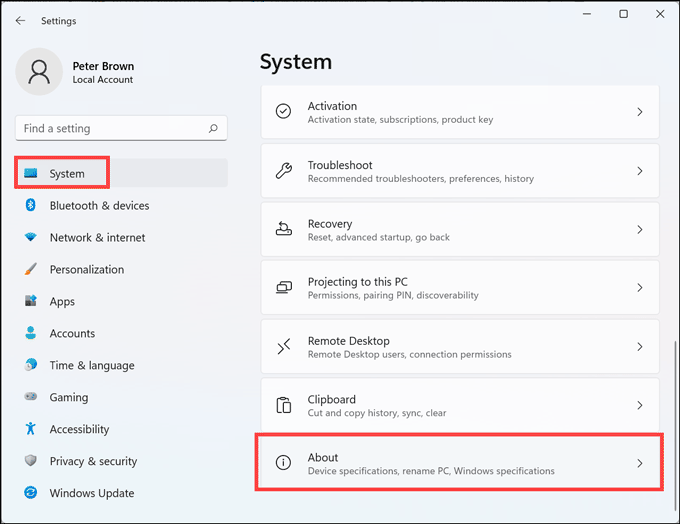Focus the Find a setting field
This screenshot has height=524, width=680.
tap(121, 128)
